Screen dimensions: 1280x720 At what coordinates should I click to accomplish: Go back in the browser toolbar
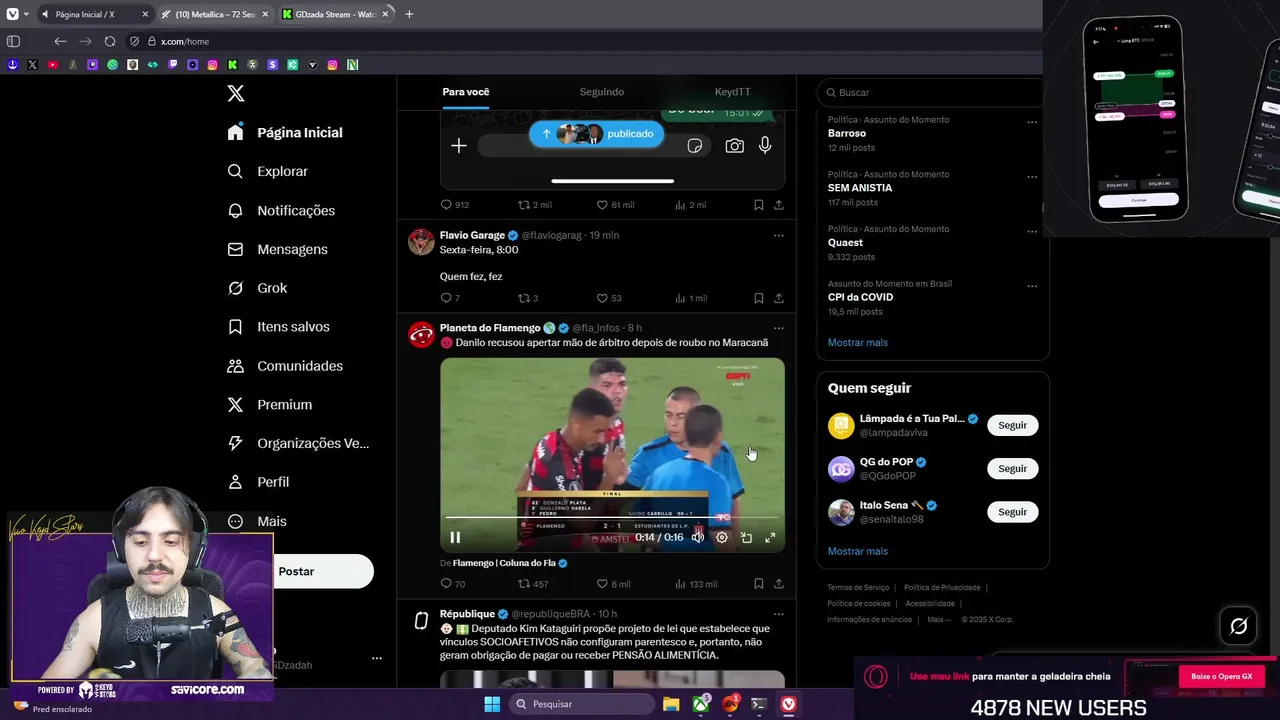tap(60, 41)
